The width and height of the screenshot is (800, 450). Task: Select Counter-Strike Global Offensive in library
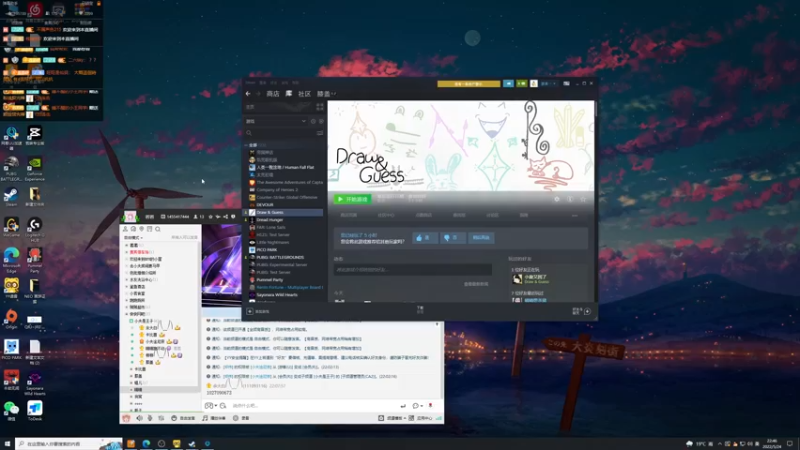285,197
